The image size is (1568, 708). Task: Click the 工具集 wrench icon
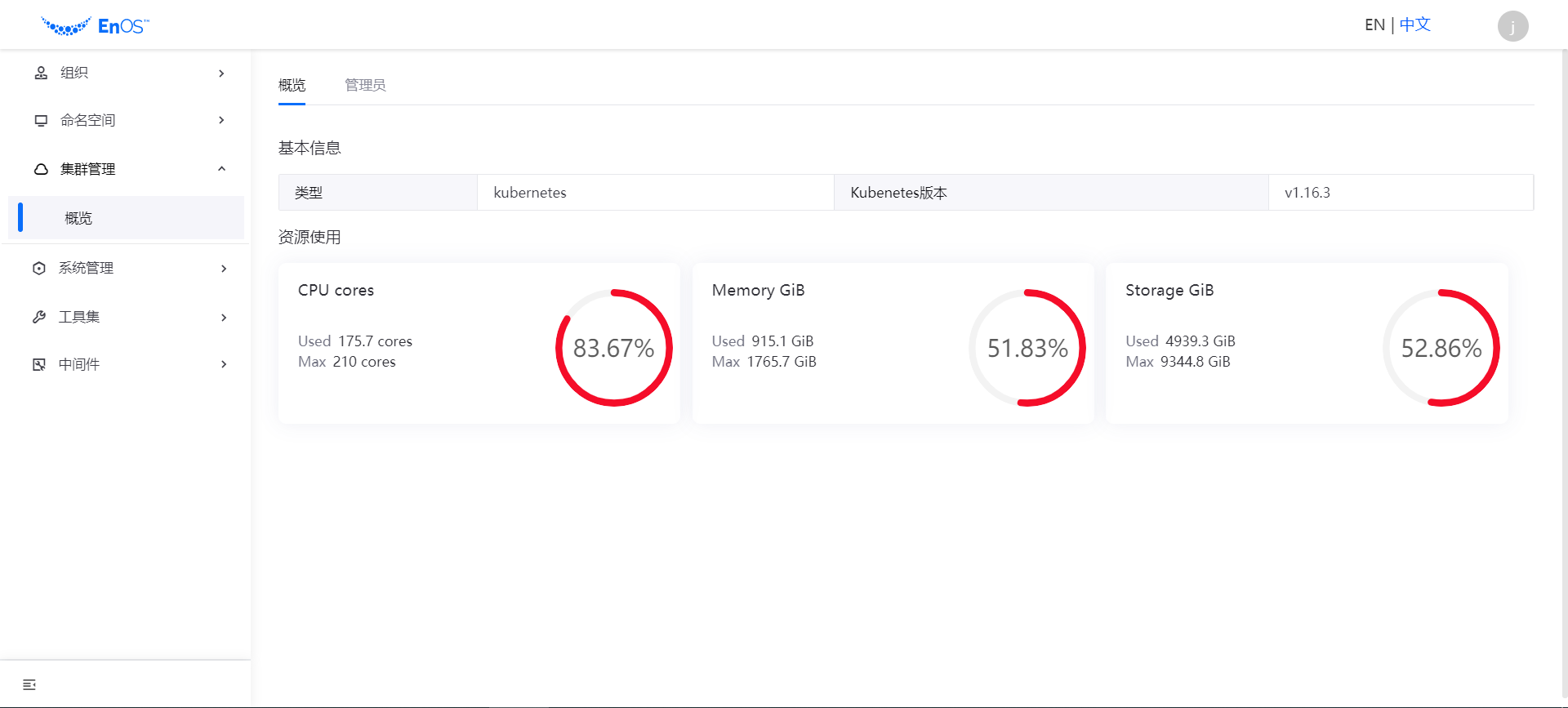[39, 317]
